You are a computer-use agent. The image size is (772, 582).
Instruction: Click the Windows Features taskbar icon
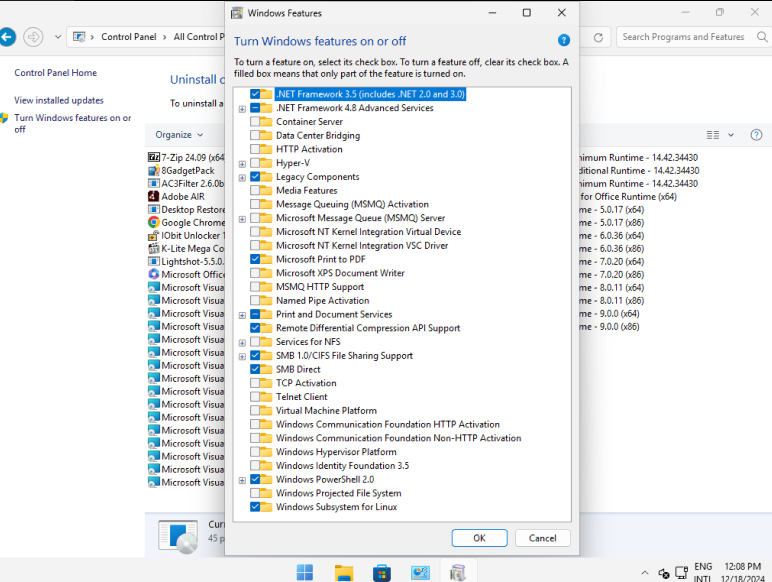tap(458, 572)
